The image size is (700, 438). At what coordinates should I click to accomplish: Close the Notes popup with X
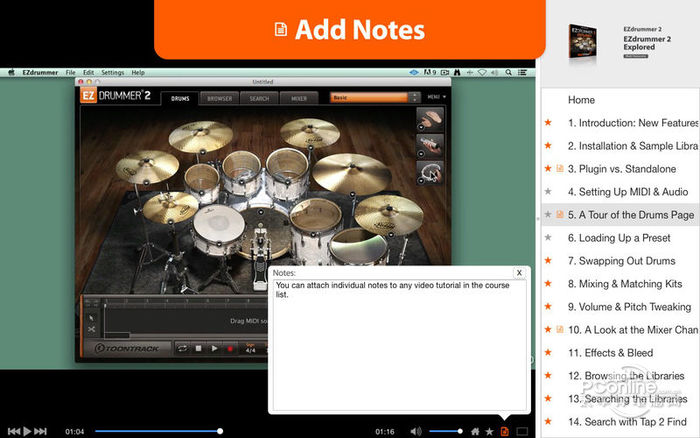point(519,273)
